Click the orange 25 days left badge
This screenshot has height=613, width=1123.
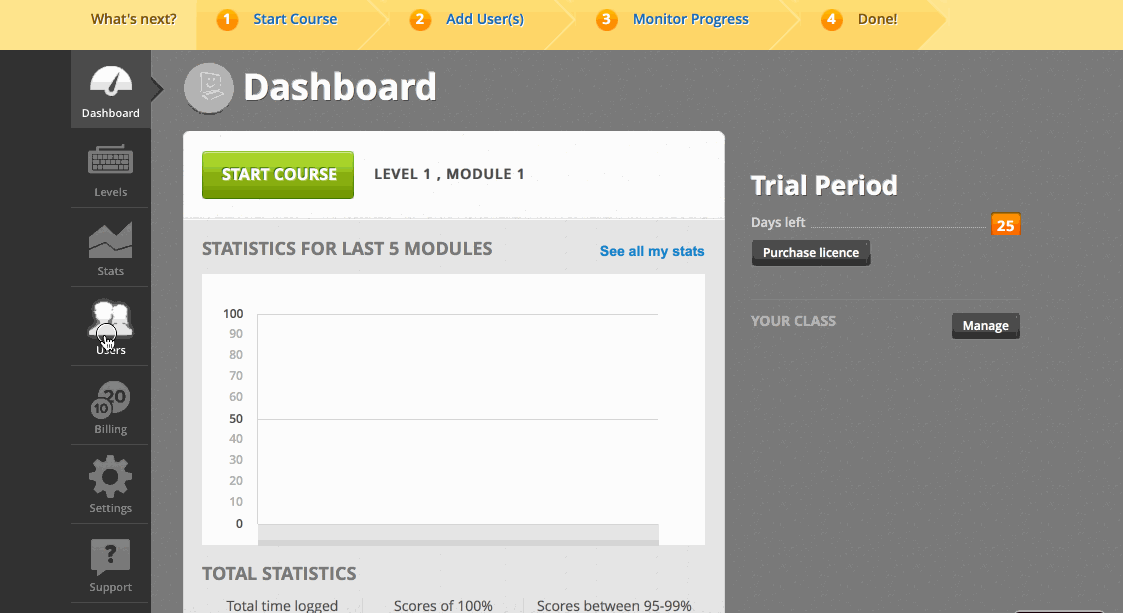(x=1005, y=224)
